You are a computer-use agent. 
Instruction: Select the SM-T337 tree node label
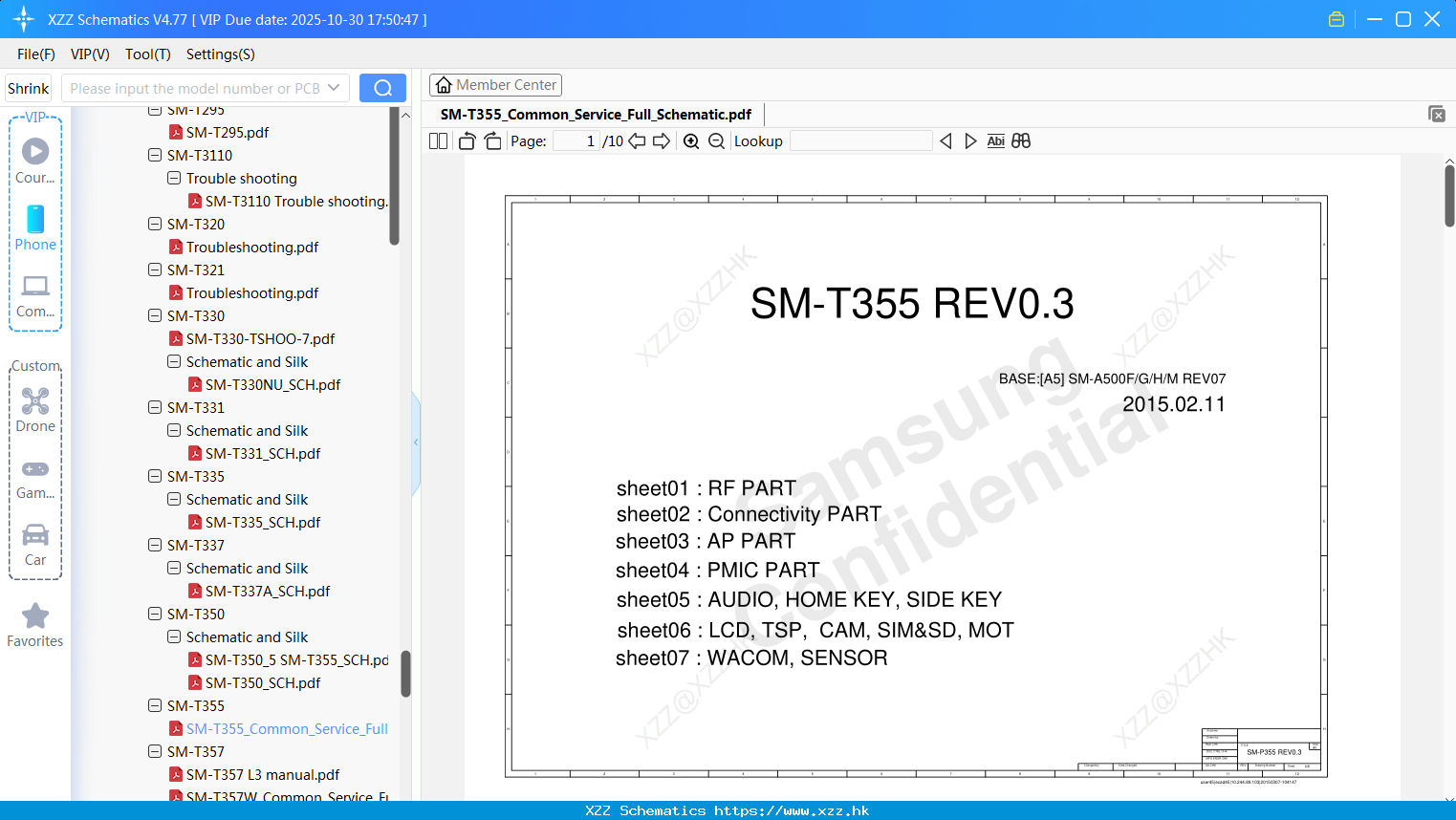coord(196,546)
